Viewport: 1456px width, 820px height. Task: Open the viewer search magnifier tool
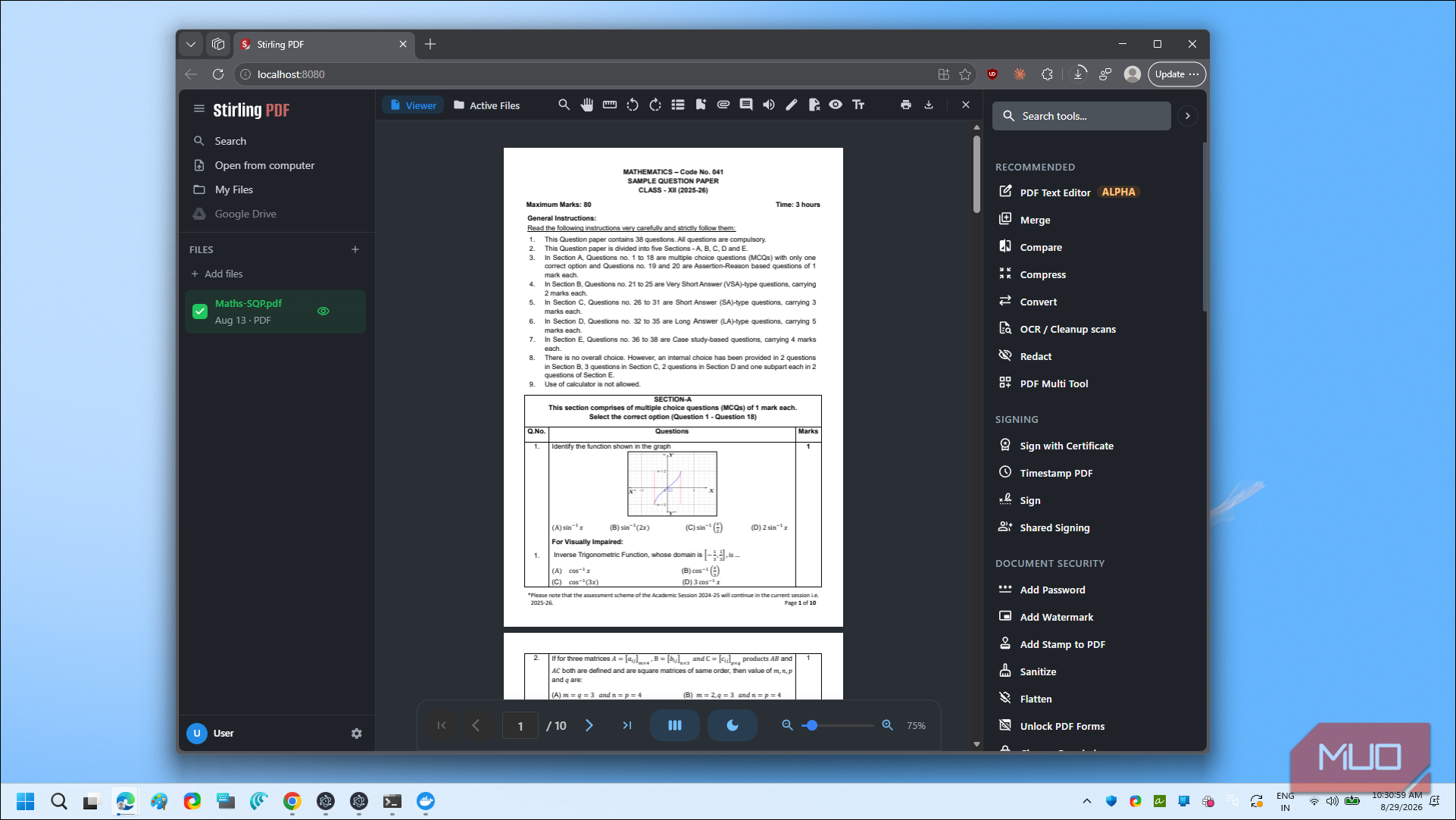click(564, 105)
